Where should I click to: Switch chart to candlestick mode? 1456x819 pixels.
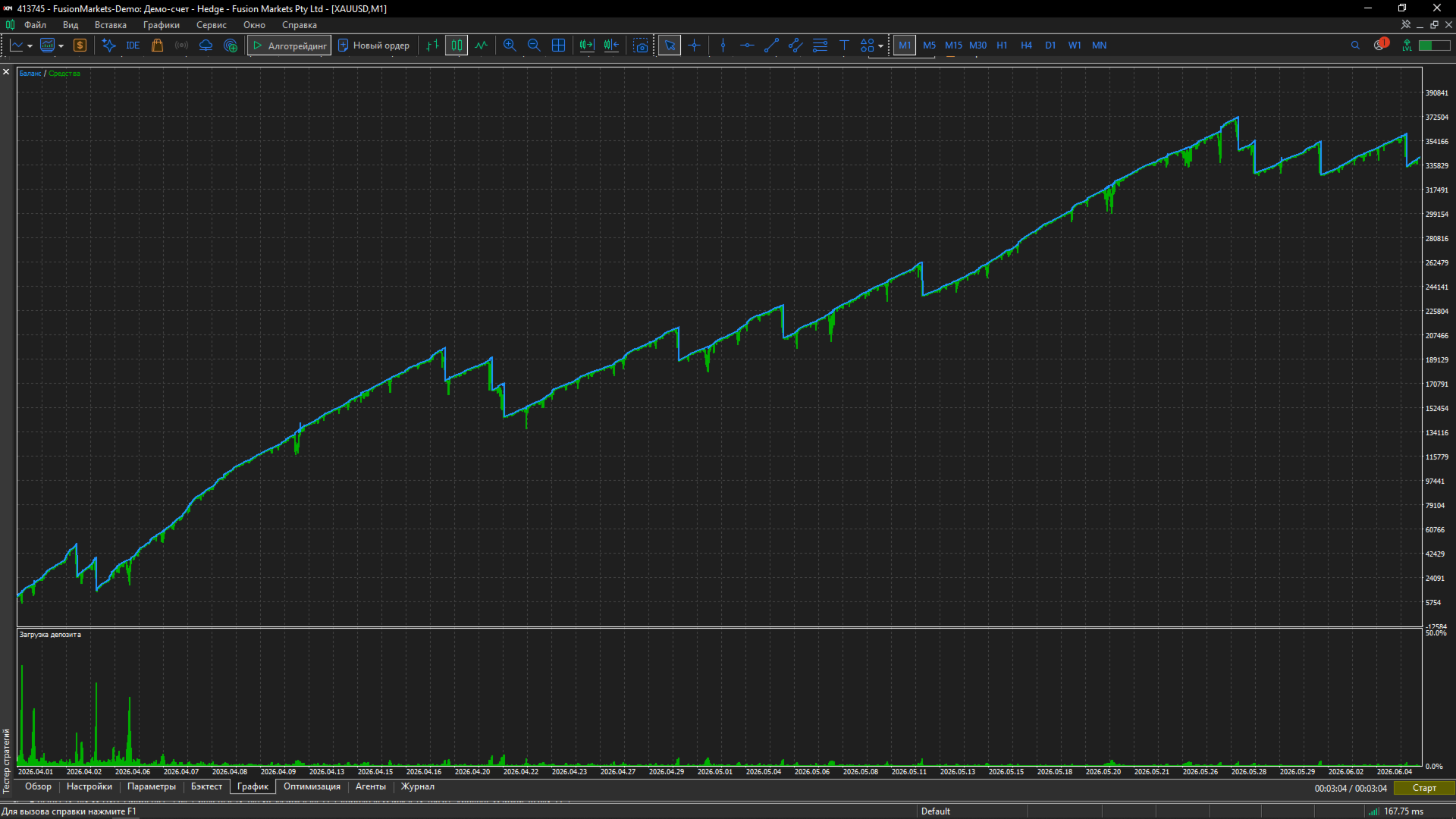[457, 45]
